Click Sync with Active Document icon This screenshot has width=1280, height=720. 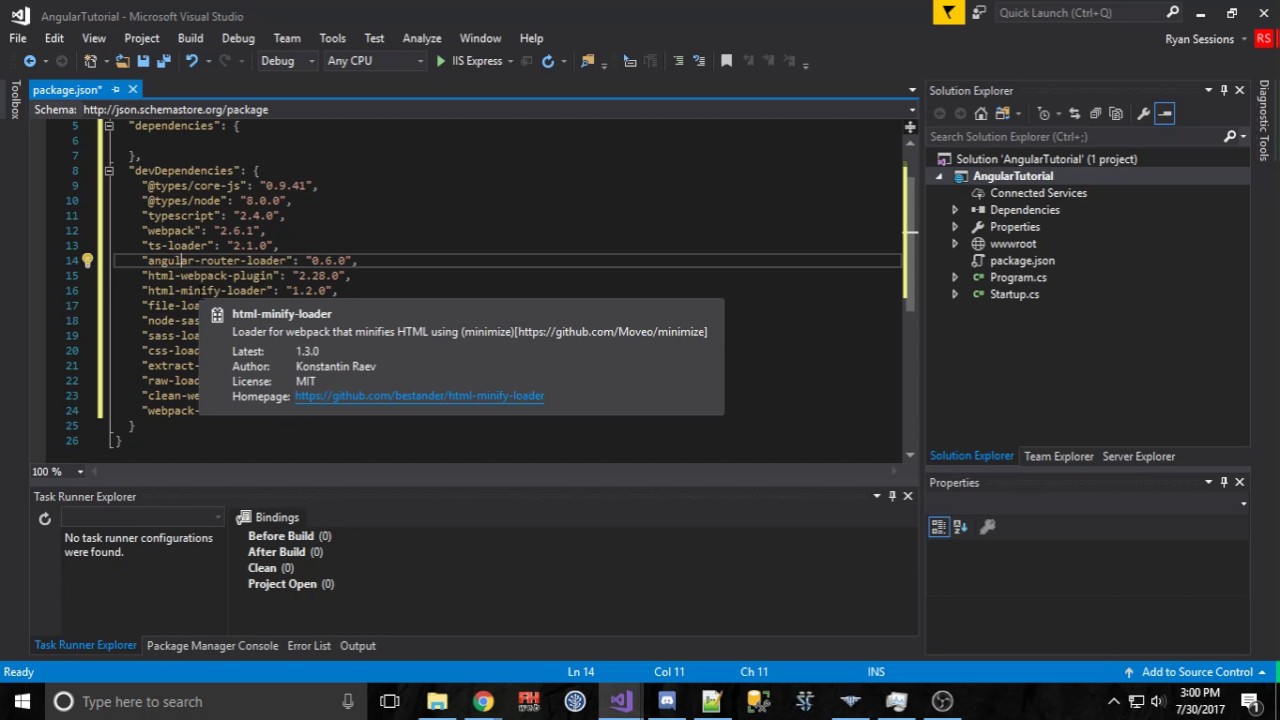pos(1074,113)
